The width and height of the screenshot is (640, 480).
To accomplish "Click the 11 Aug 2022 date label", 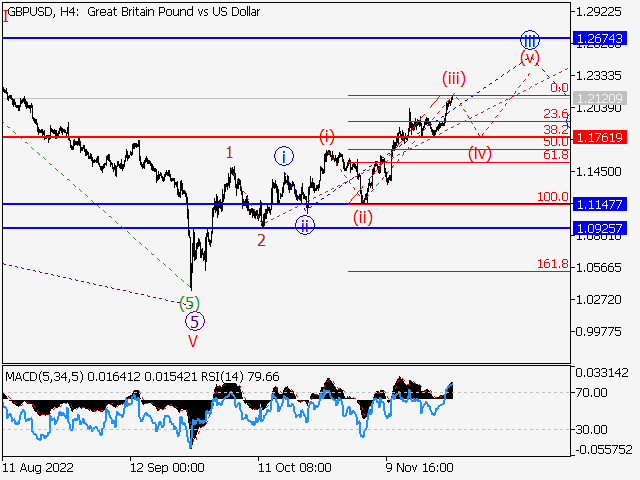I will (x=38, y=467).
